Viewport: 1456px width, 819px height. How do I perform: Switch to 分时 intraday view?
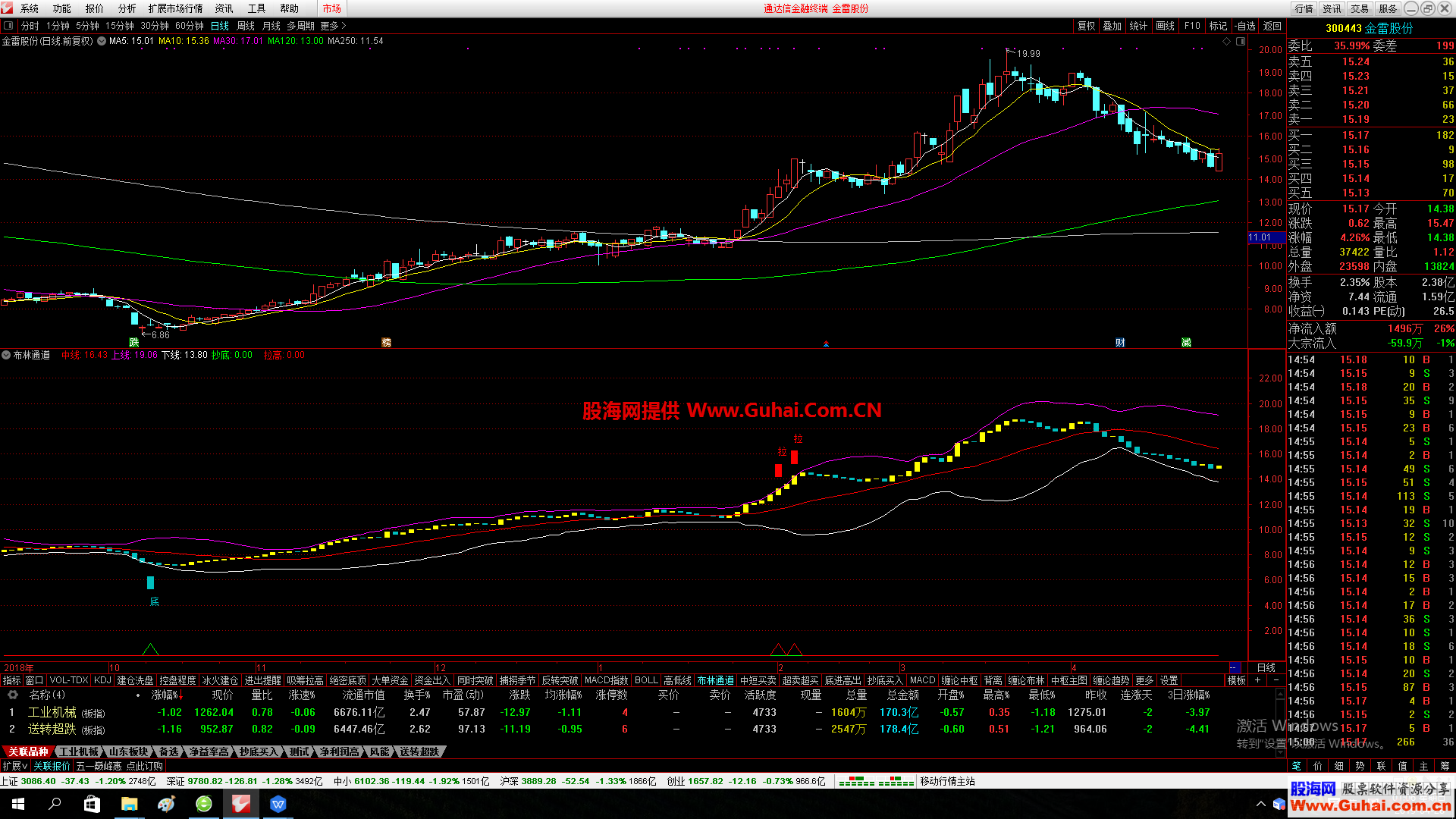30,26
